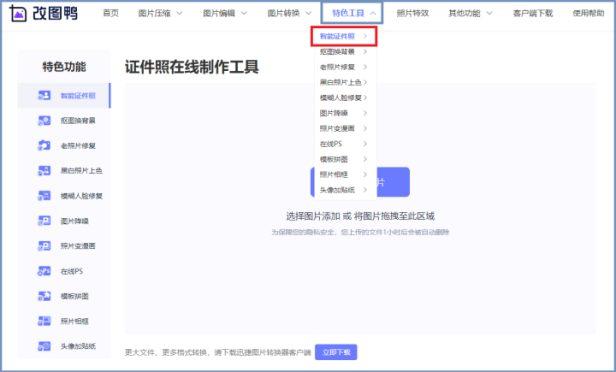Select the 图片降噪 sidebar icon
616x372 pixels.
tap(44, 221)
